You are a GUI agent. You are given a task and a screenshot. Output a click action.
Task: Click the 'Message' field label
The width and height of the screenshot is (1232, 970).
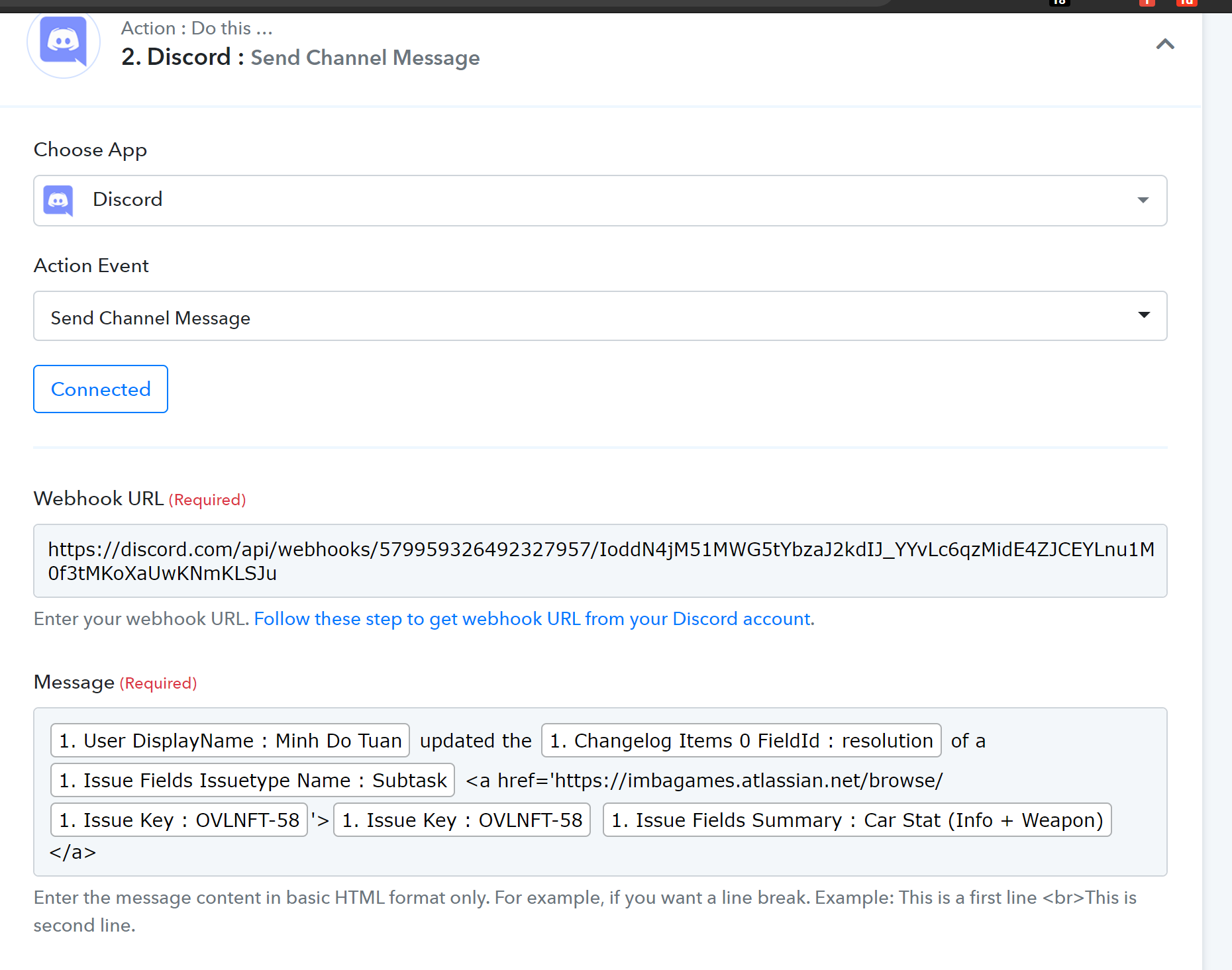point(74,682)
